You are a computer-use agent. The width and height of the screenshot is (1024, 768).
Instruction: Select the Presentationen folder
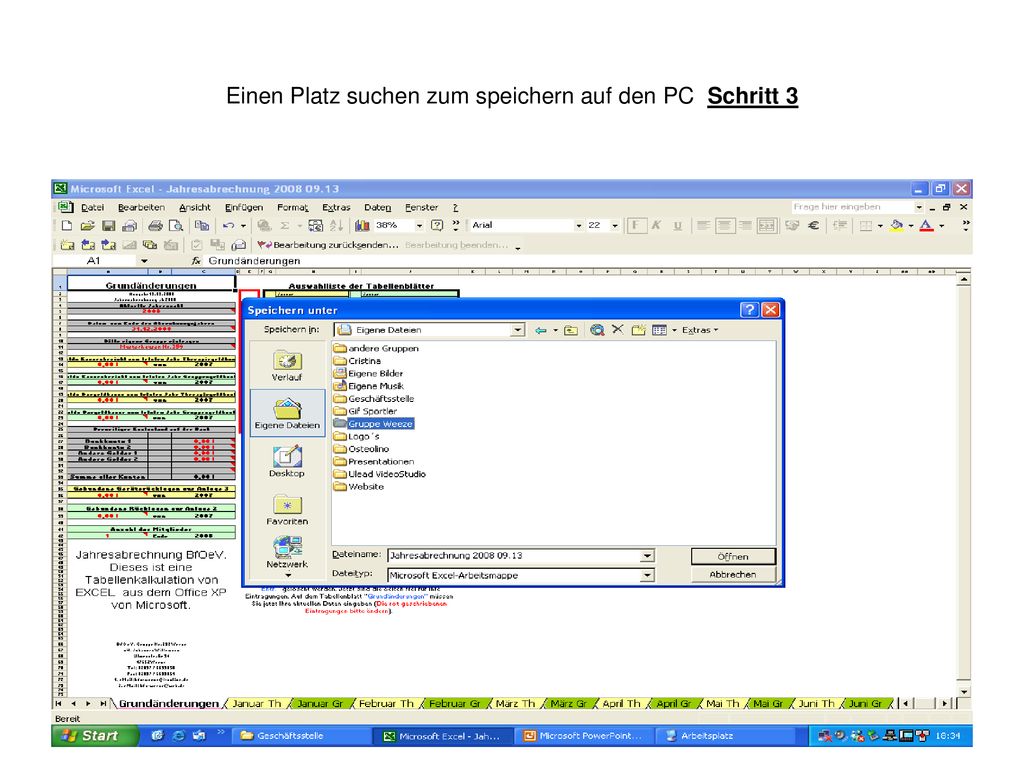click(374, 462)
